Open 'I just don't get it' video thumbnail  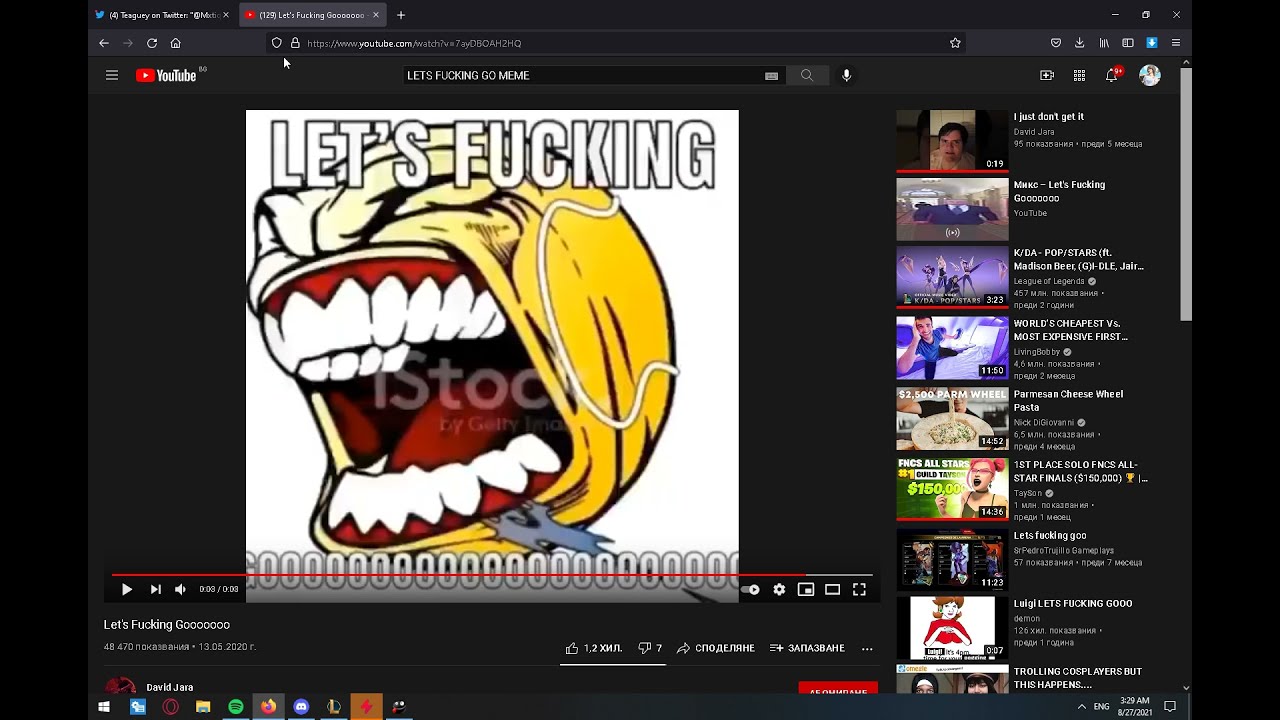(952, 141)
